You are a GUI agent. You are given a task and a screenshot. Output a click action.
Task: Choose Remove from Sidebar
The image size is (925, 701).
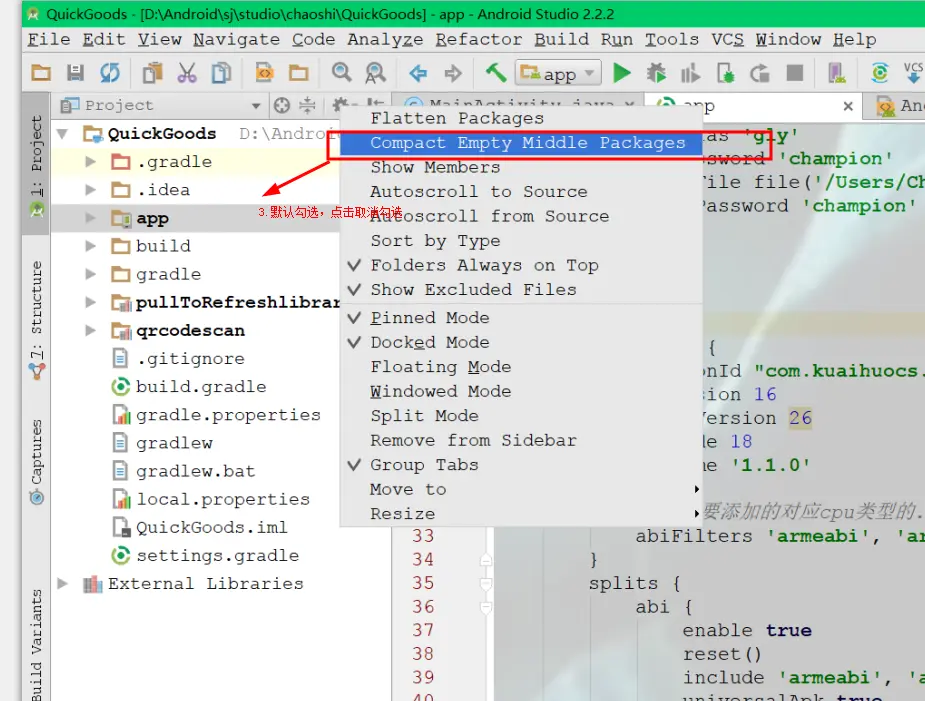click(x=521, y=440)
